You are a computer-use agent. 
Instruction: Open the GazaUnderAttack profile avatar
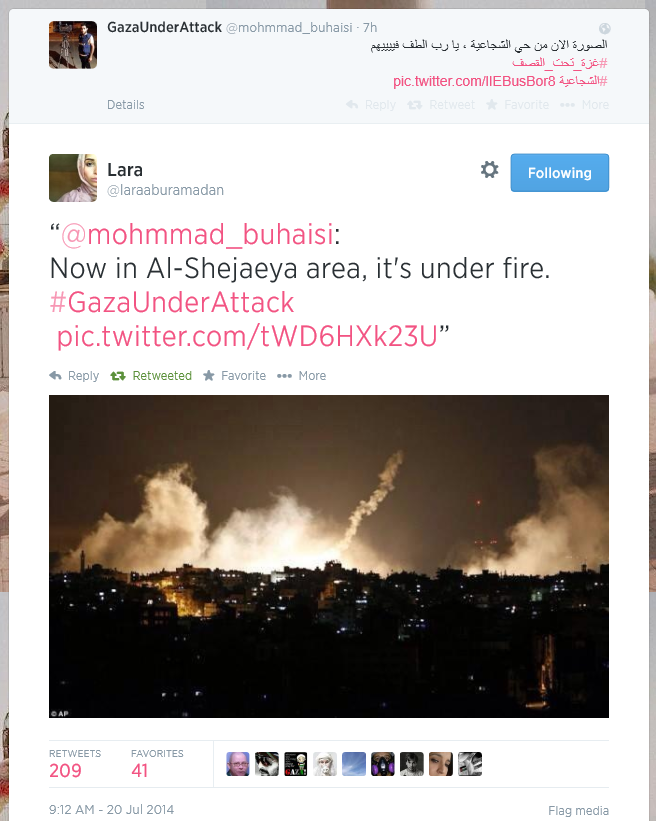point(73,45)
